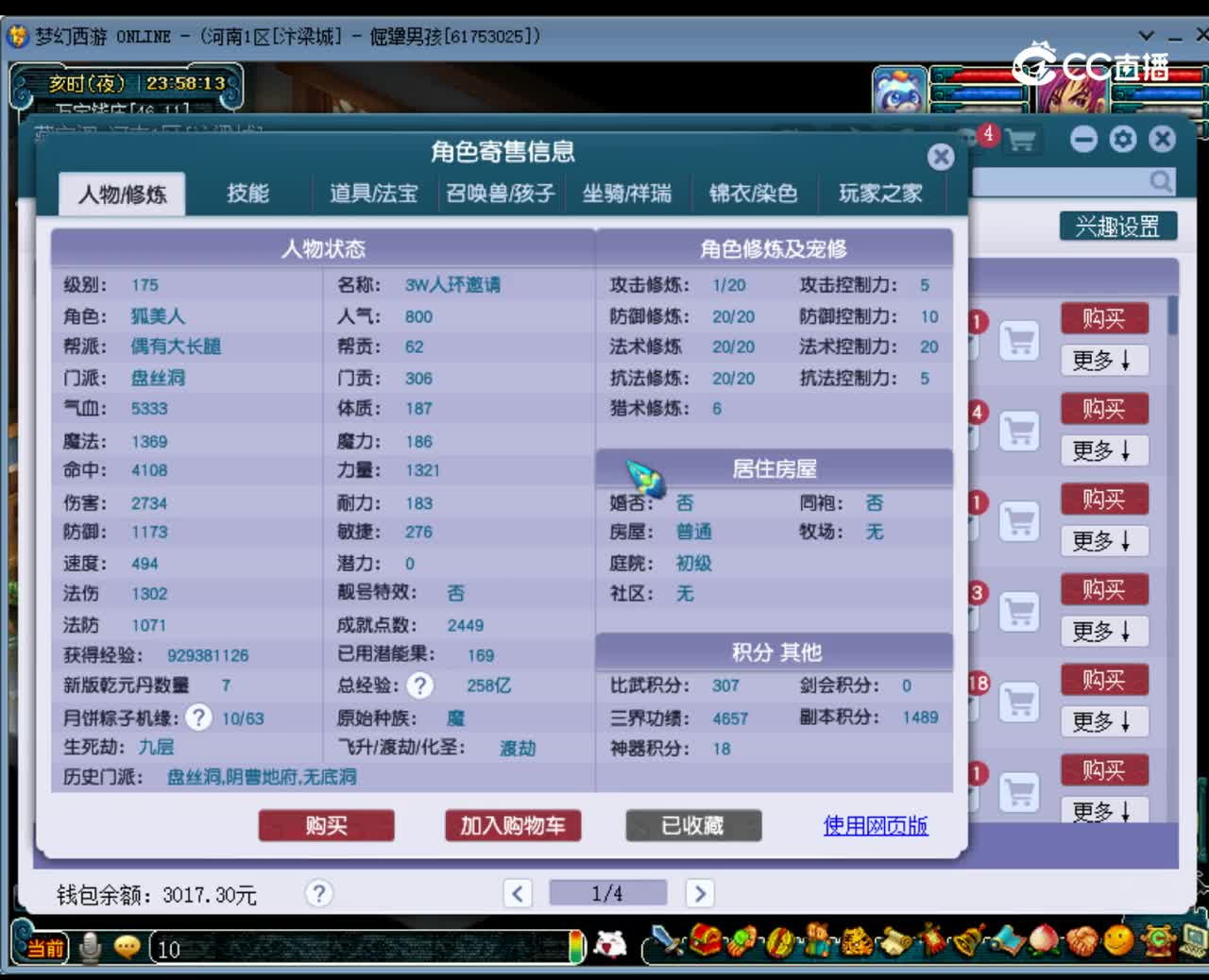Viewport: 1209px width, 980px height.
Task: Go to the next page arrow
Action: [x=699, y=893]
